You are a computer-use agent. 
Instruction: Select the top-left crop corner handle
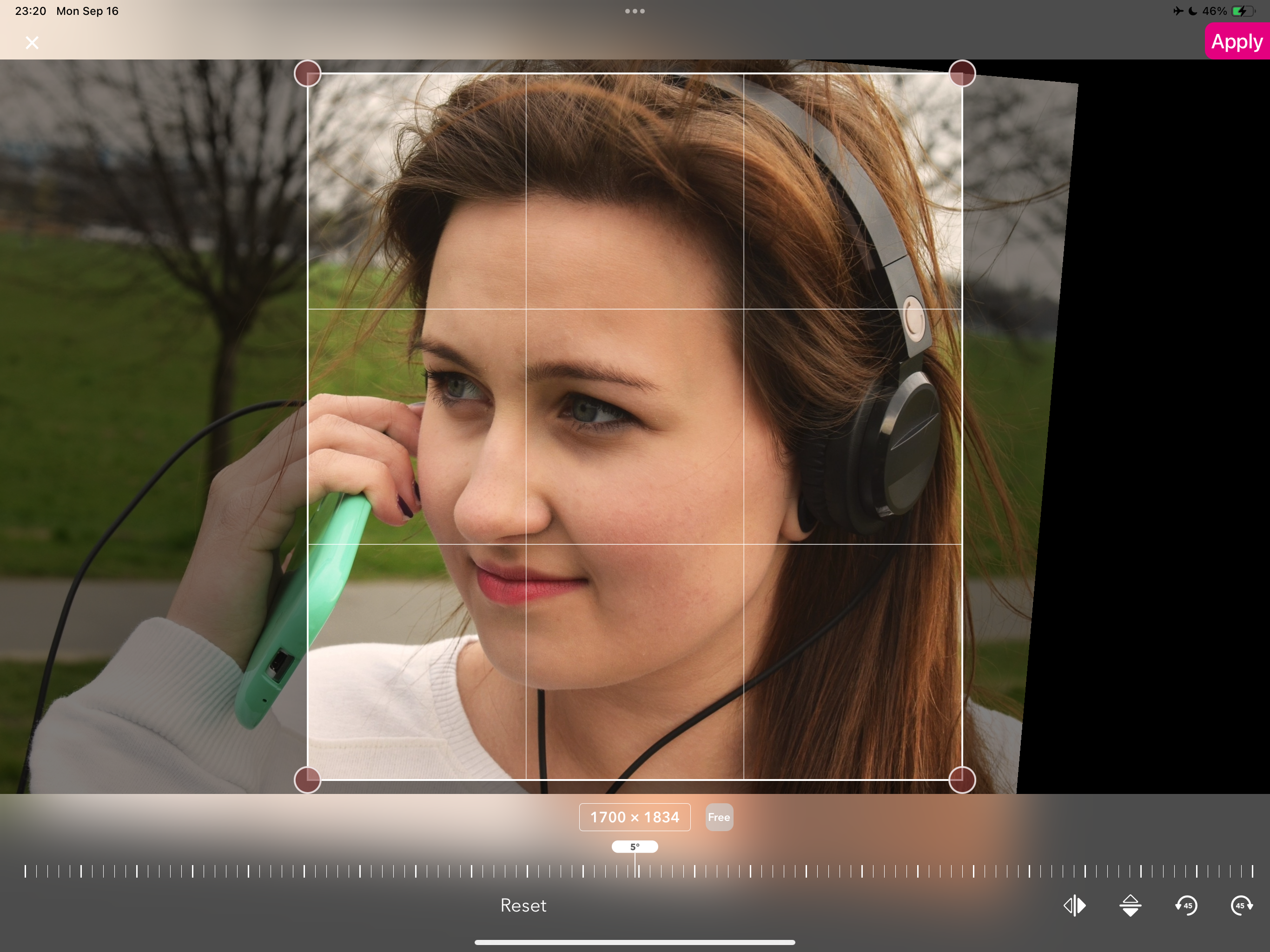[x=307, y=73]
